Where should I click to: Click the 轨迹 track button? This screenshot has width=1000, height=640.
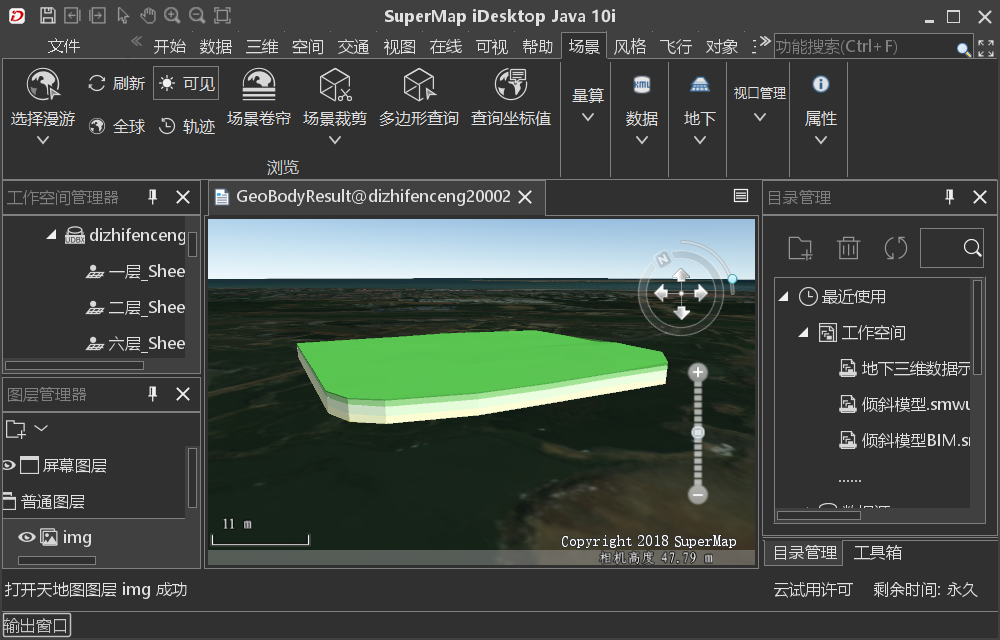(187, 126)
